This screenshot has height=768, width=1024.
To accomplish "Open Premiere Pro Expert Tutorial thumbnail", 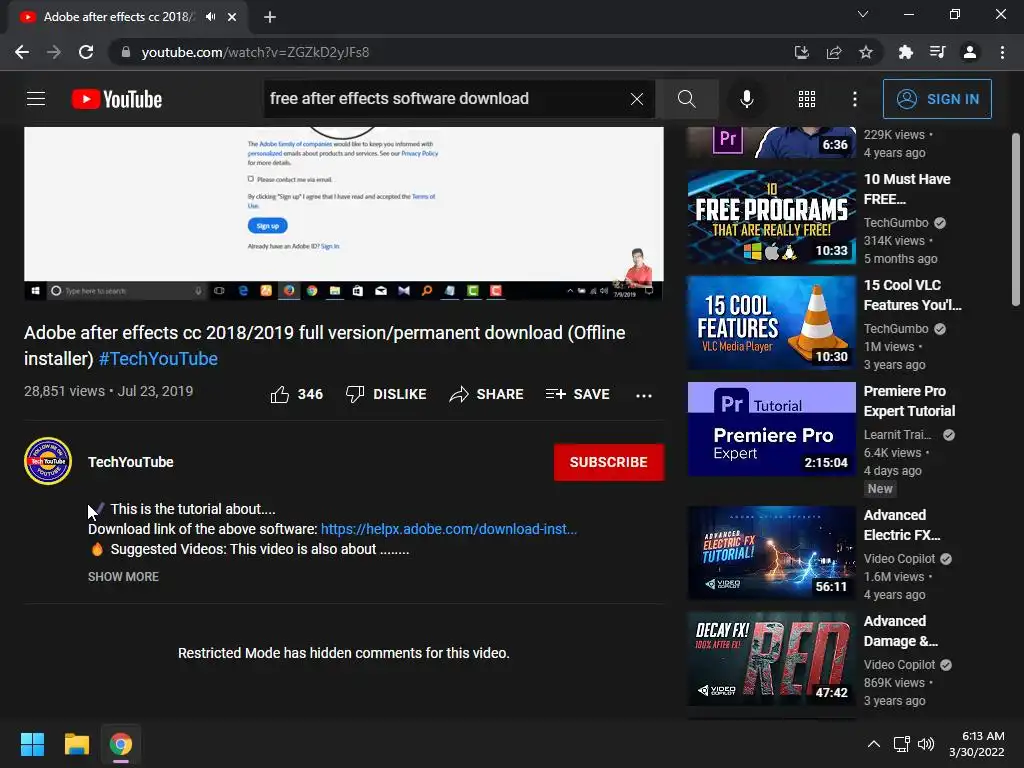I will 771,429.
